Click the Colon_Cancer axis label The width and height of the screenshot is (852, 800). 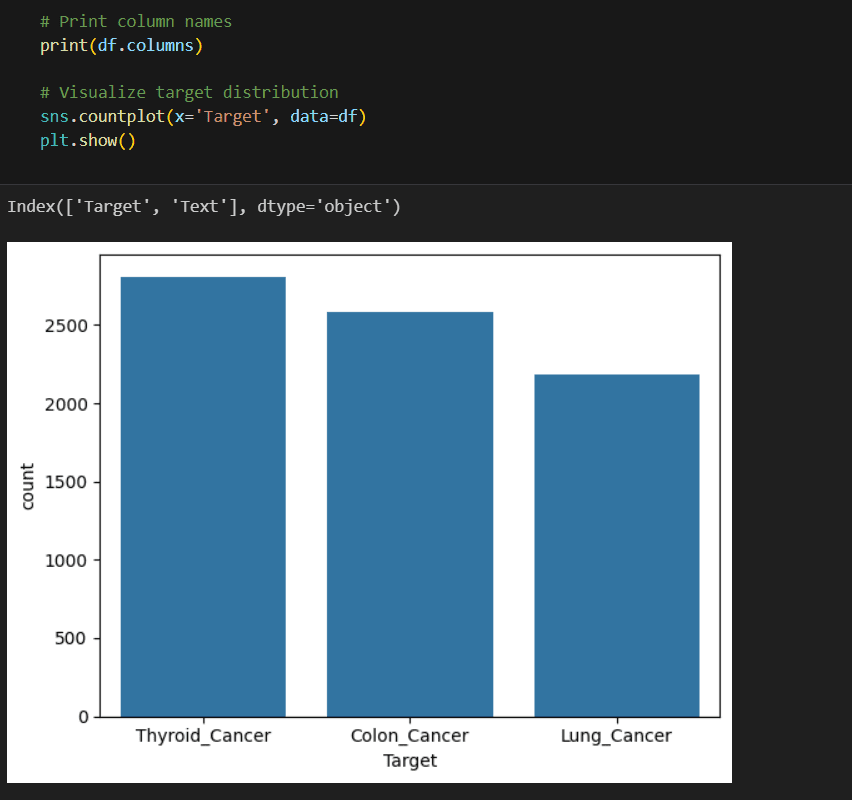pyautogui.click(x=410, y=736)
